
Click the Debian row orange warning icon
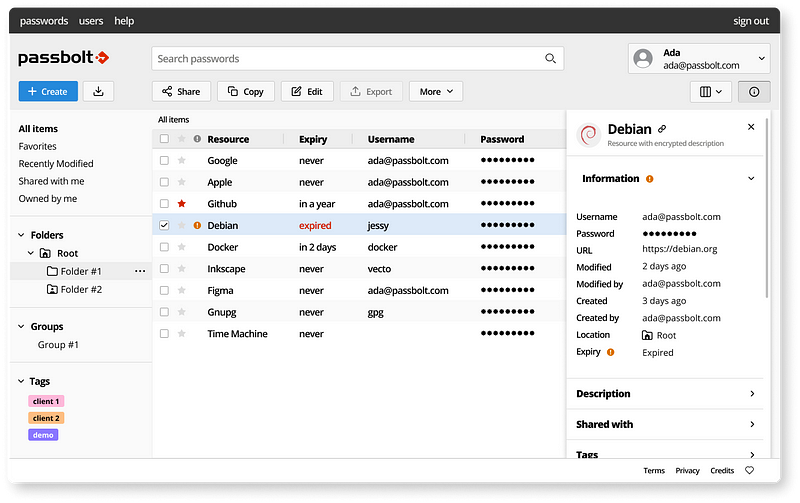pos(197,225)
